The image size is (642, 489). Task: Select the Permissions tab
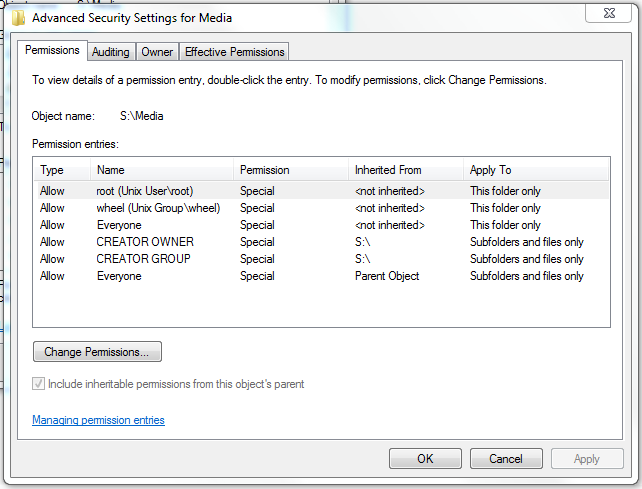point(52,50)
